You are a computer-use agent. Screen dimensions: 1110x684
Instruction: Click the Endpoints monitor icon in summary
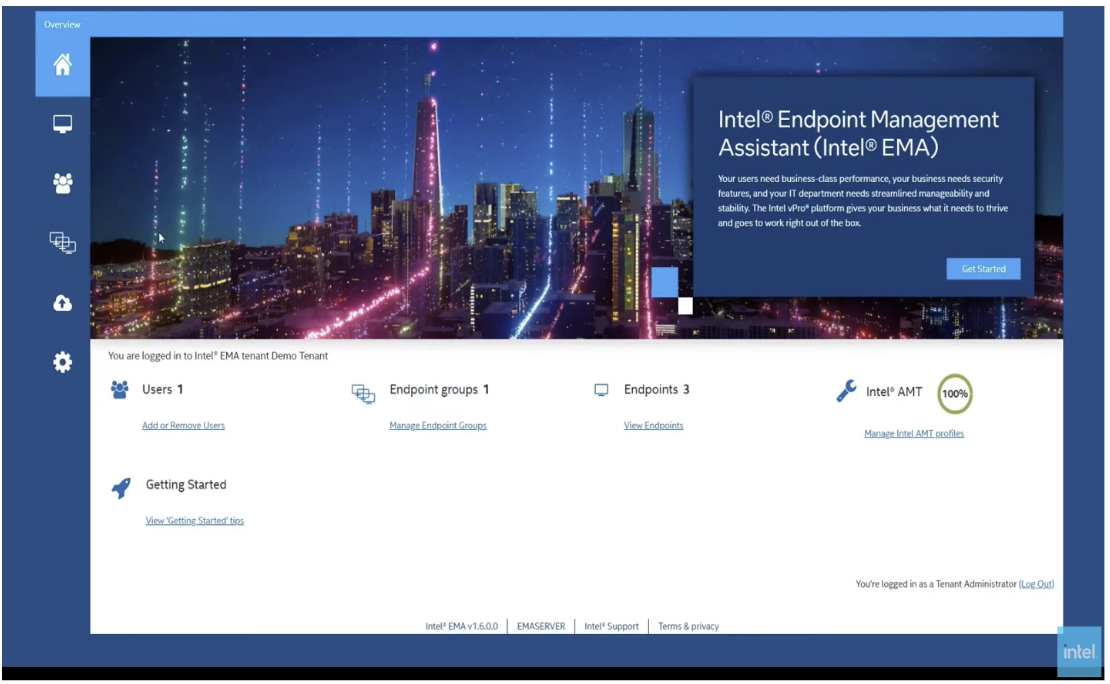[602, 390]
